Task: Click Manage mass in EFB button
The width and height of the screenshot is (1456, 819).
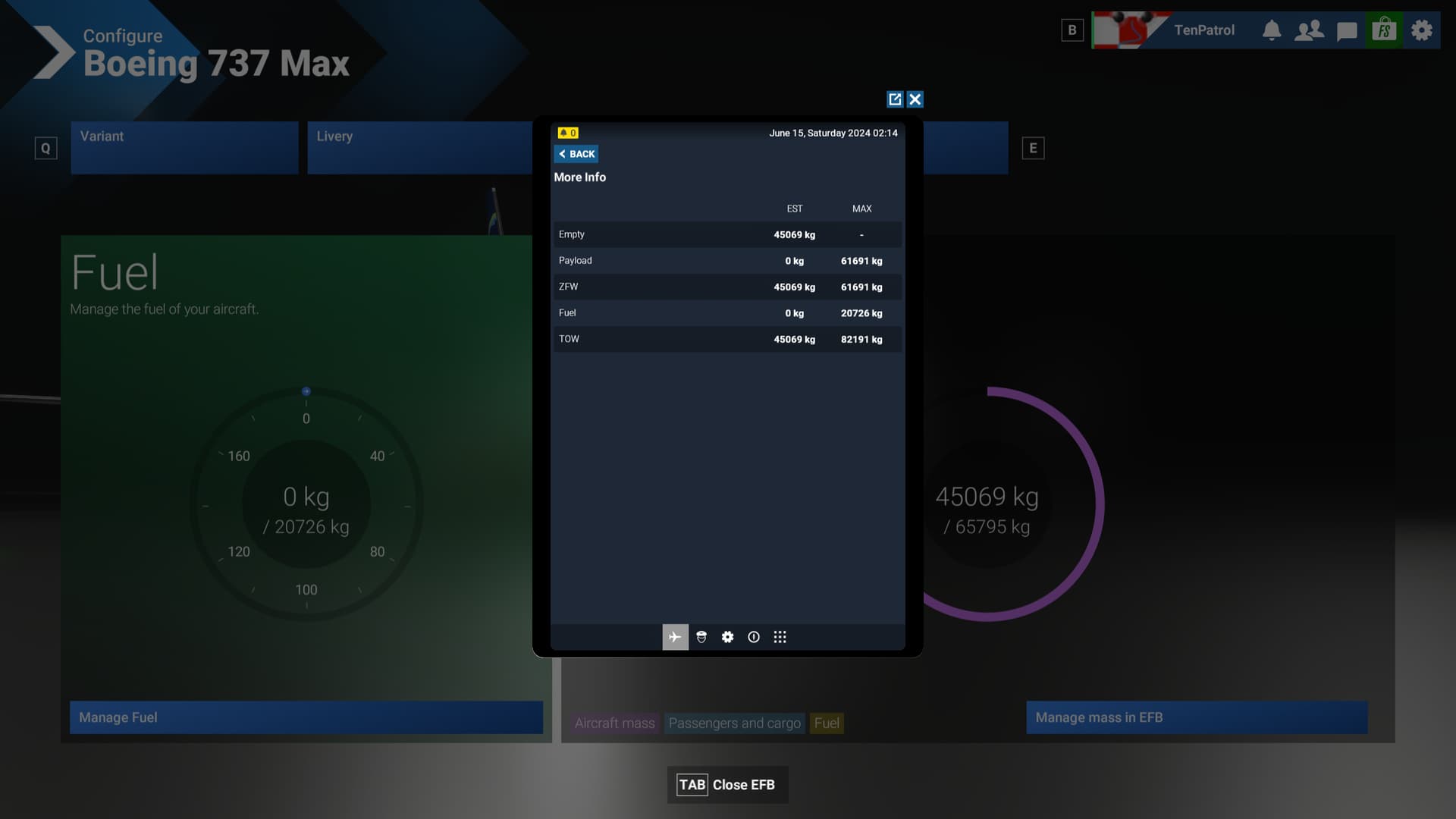Action: pyautogui.click(x=1197, y=717)
